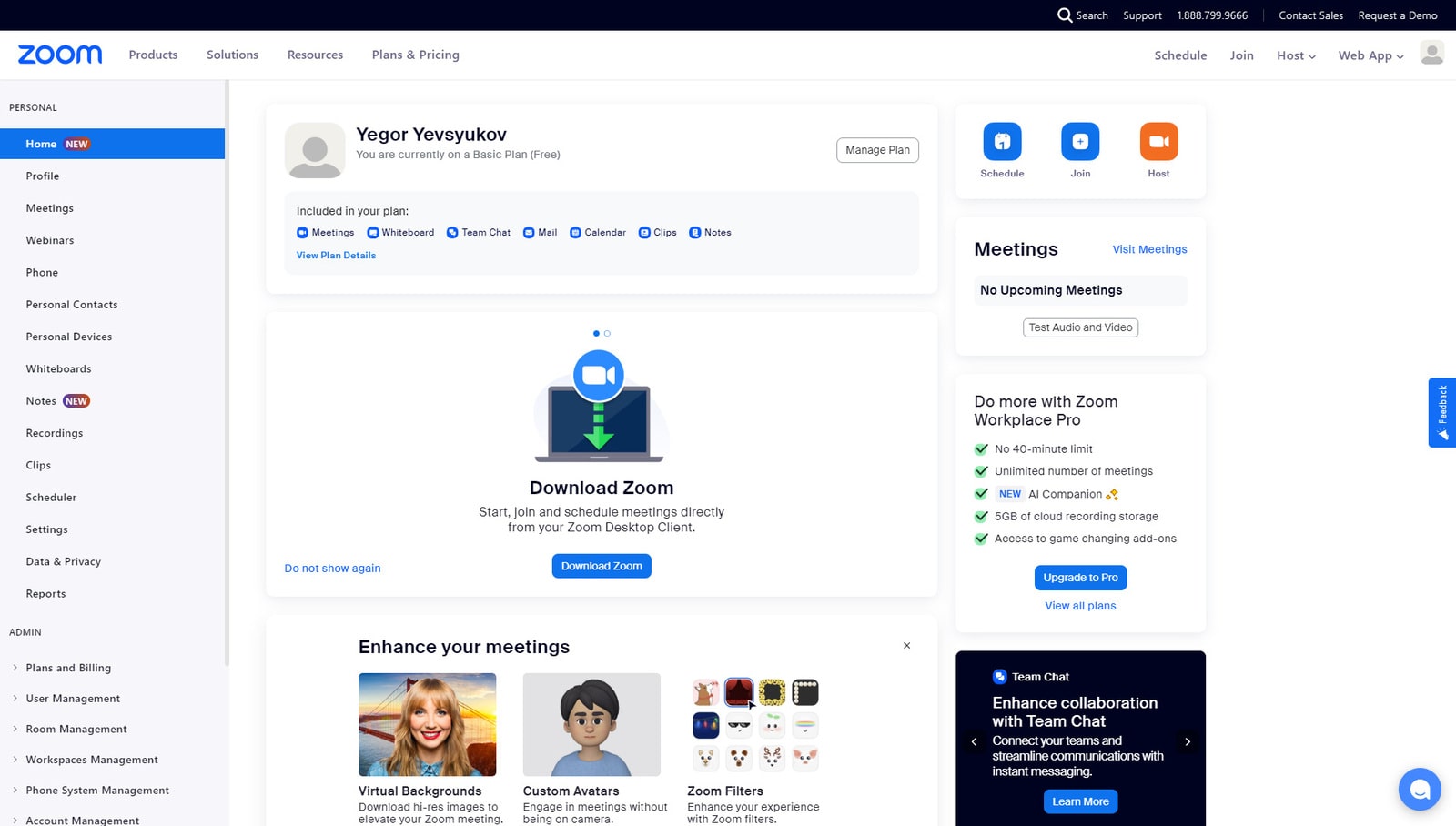The height and width of the screenshot is (826, 1456).
Task: Click the orange Host camera icon
Action: [1158, 141]
